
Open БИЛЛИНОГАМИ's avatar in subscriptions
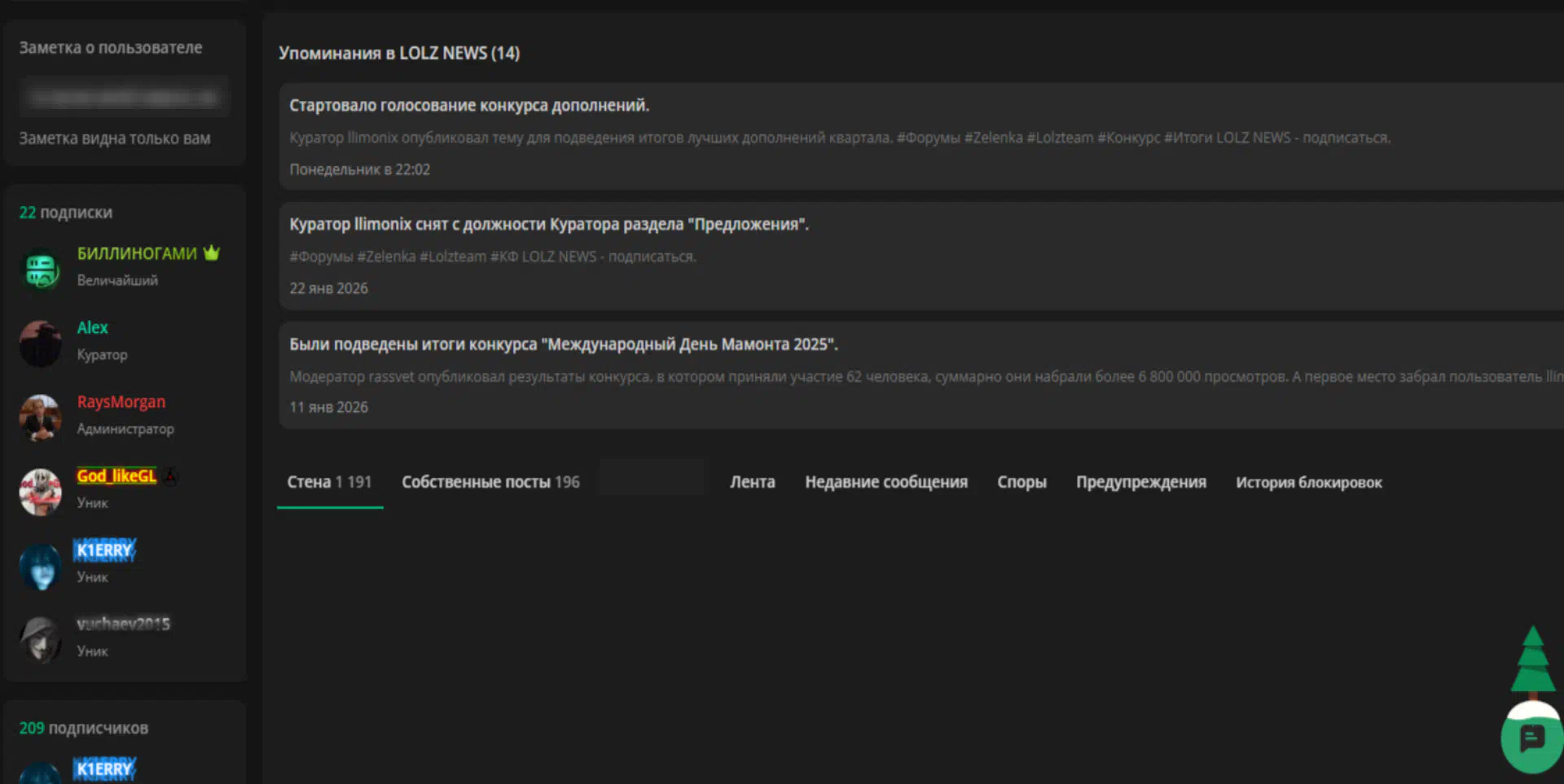coord(41,269)
